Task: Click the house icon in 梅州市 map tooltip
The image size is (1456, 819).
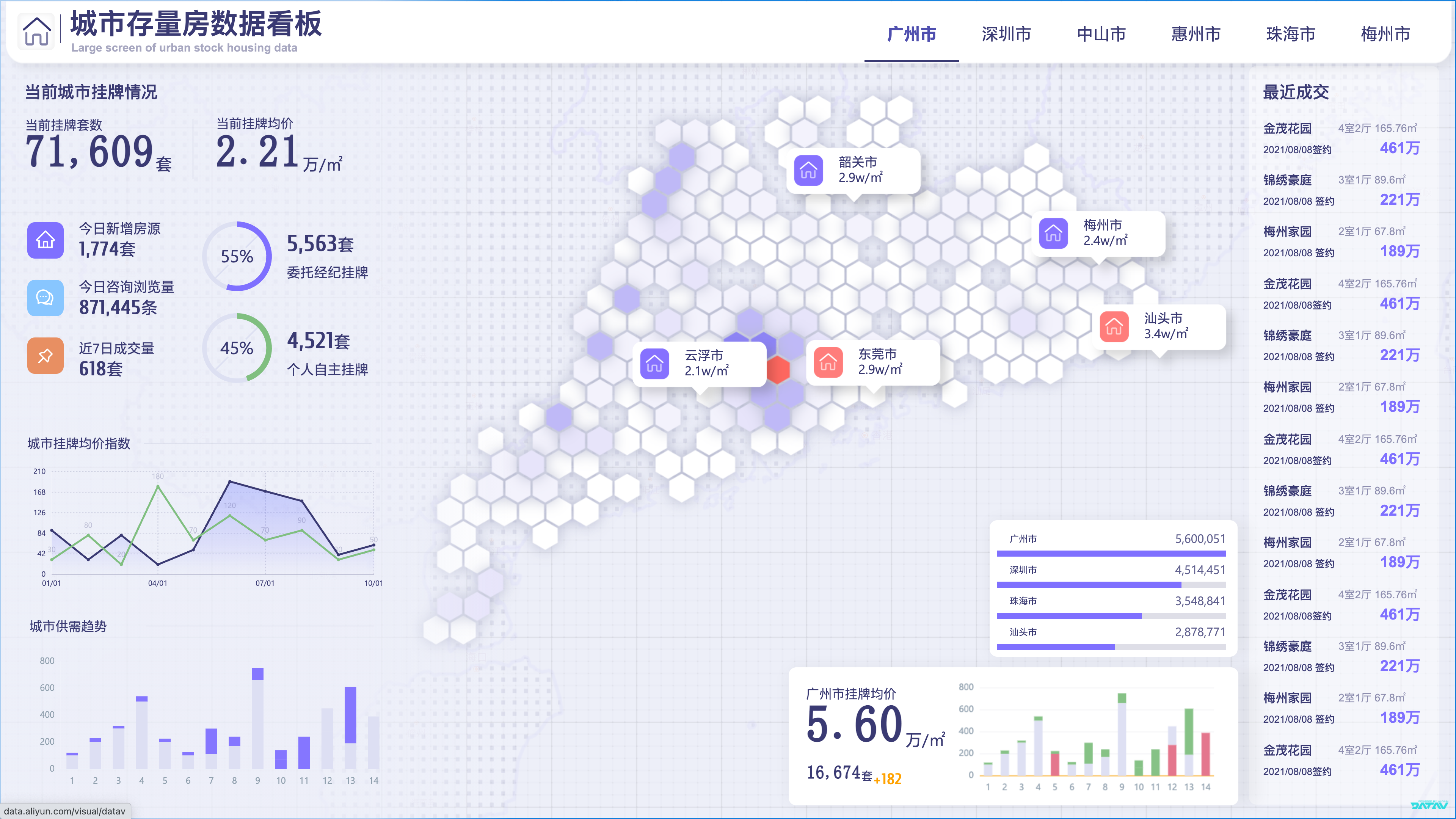Action: click(x=1053, y=233)
